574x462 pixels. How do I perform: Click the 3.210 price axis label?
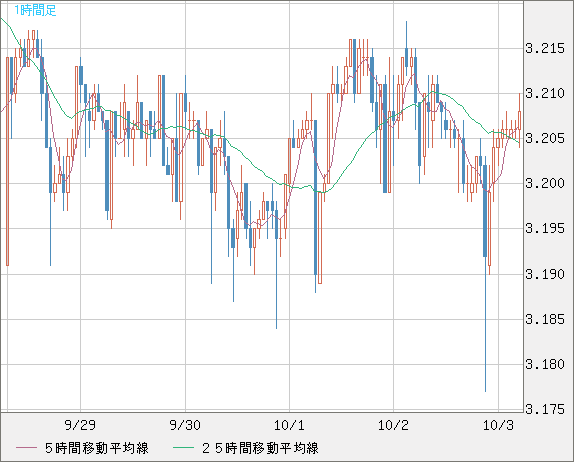click(x=545, y=93)
